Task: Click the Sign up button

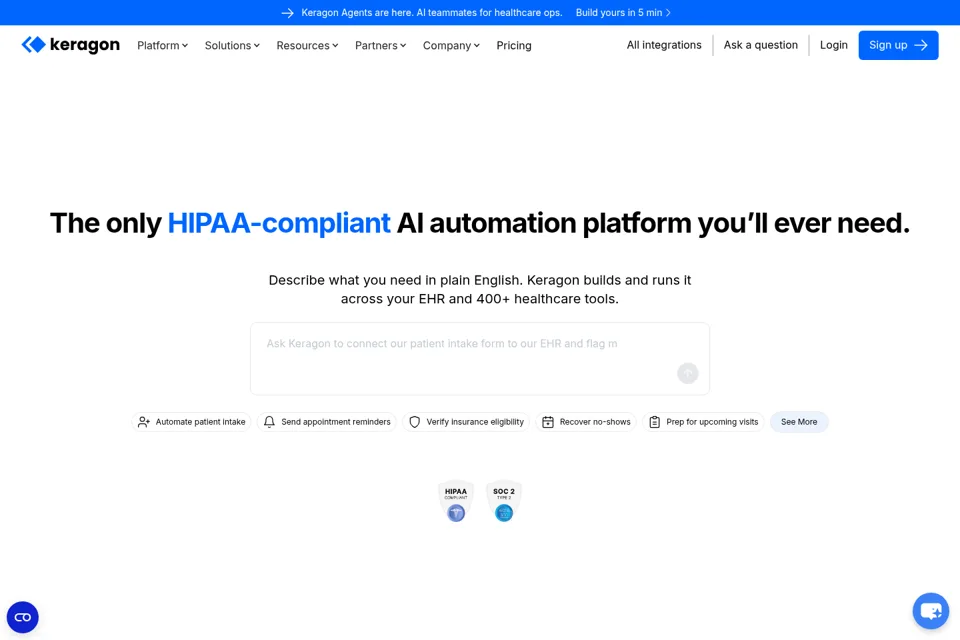Action: click(x=898, y=45)
